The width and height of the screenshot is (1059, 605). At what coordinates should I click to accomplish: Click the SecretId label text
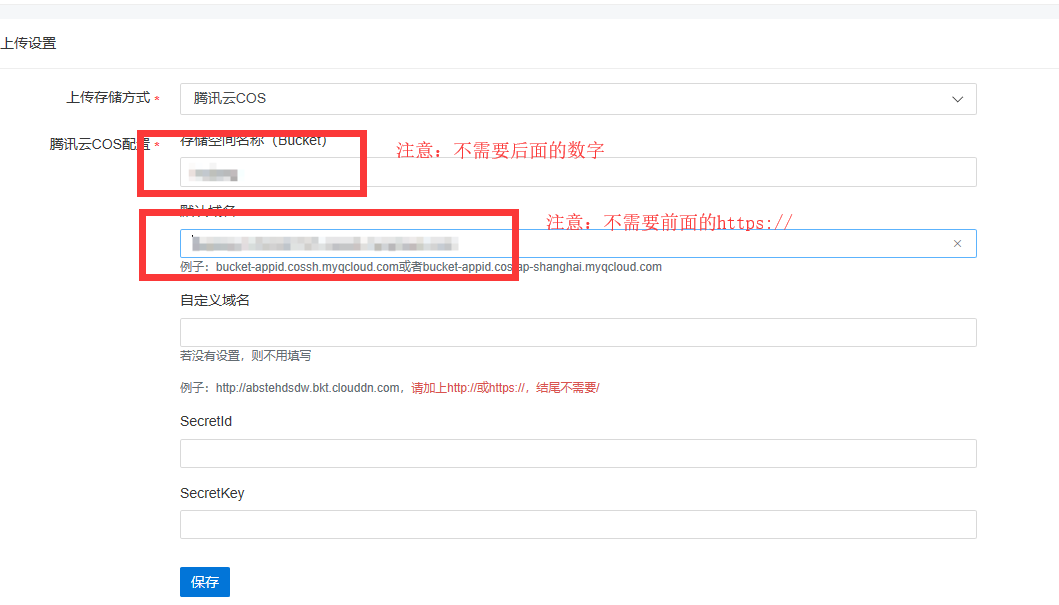point(206,421)
